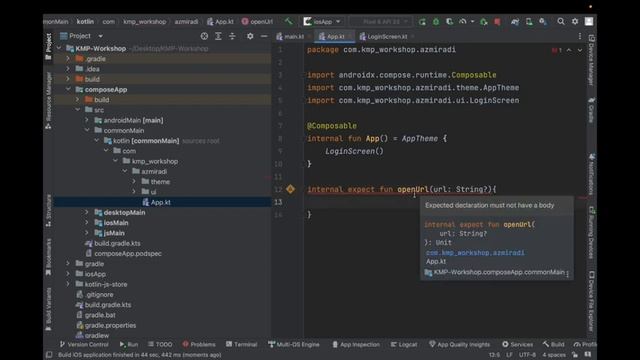Open Multi-OS Engine tool window
640x360 pixels.
pos(293,344)
